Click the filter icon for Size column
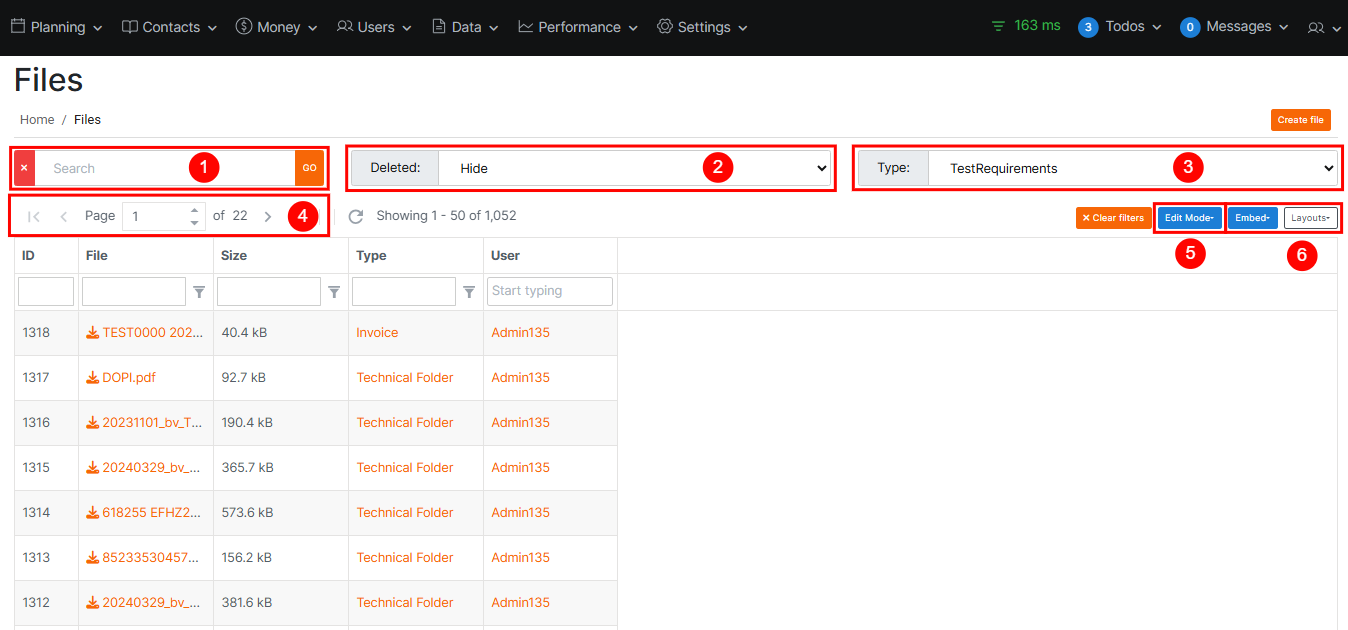Viewport: 1348px width, 630px height. point(334,292)
